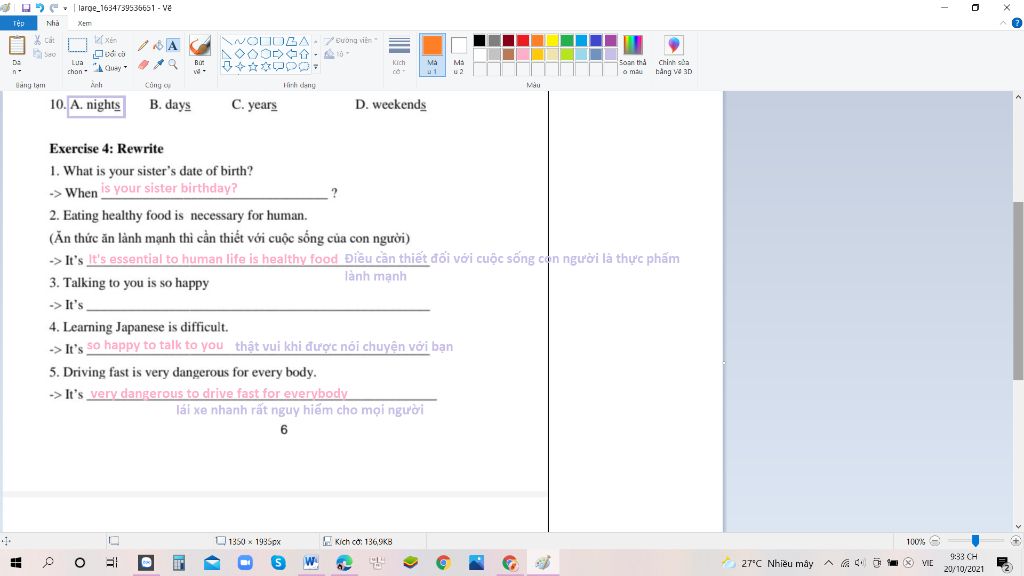Choose the five-point star shape
Viewport: 1024px width, 576px height.
[253, 66]
